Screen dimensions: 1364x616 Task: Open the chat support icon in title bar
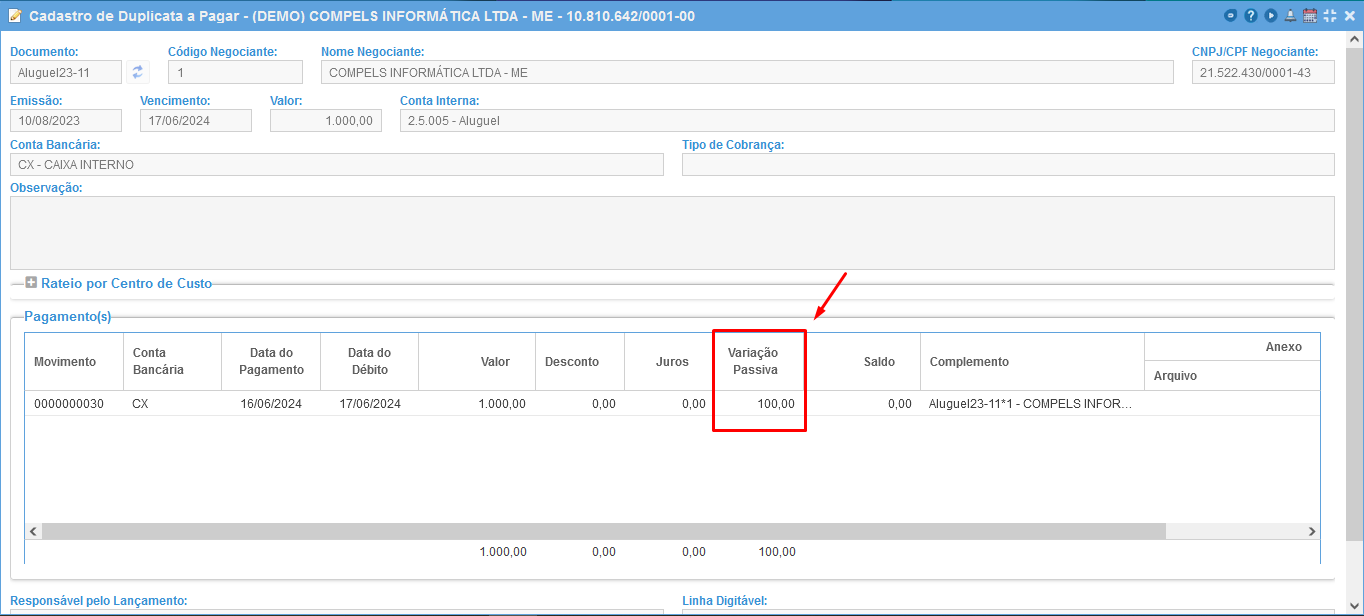pos(1231,16)
